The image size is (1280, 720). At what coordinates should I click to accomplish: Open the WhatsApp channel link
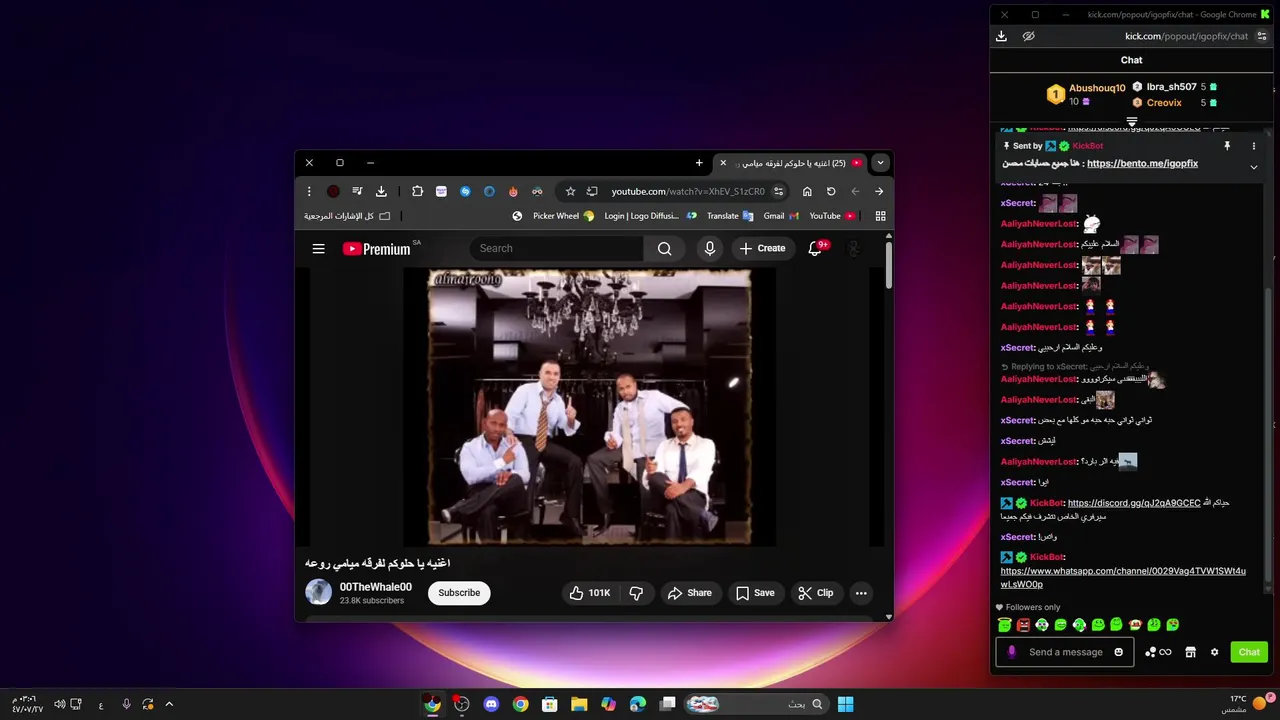[1123, 578]
